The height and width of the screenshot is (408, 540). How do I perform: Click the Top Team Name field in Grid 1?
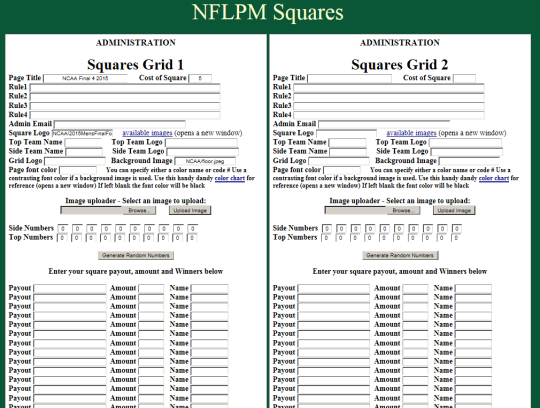click(83, 143)
